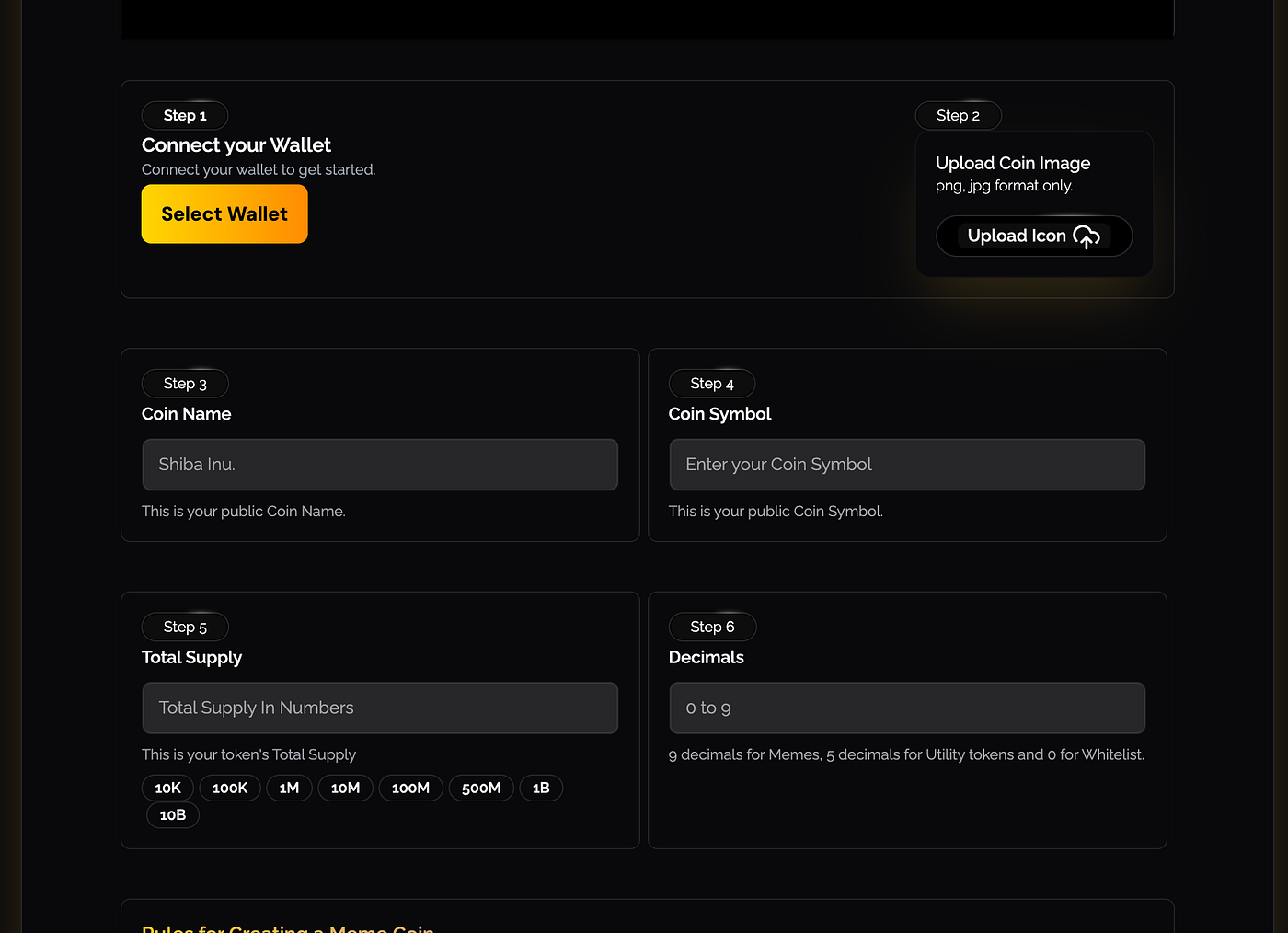
Task: Focus the Coin Name input field
Action: click(x=380, y=465)
